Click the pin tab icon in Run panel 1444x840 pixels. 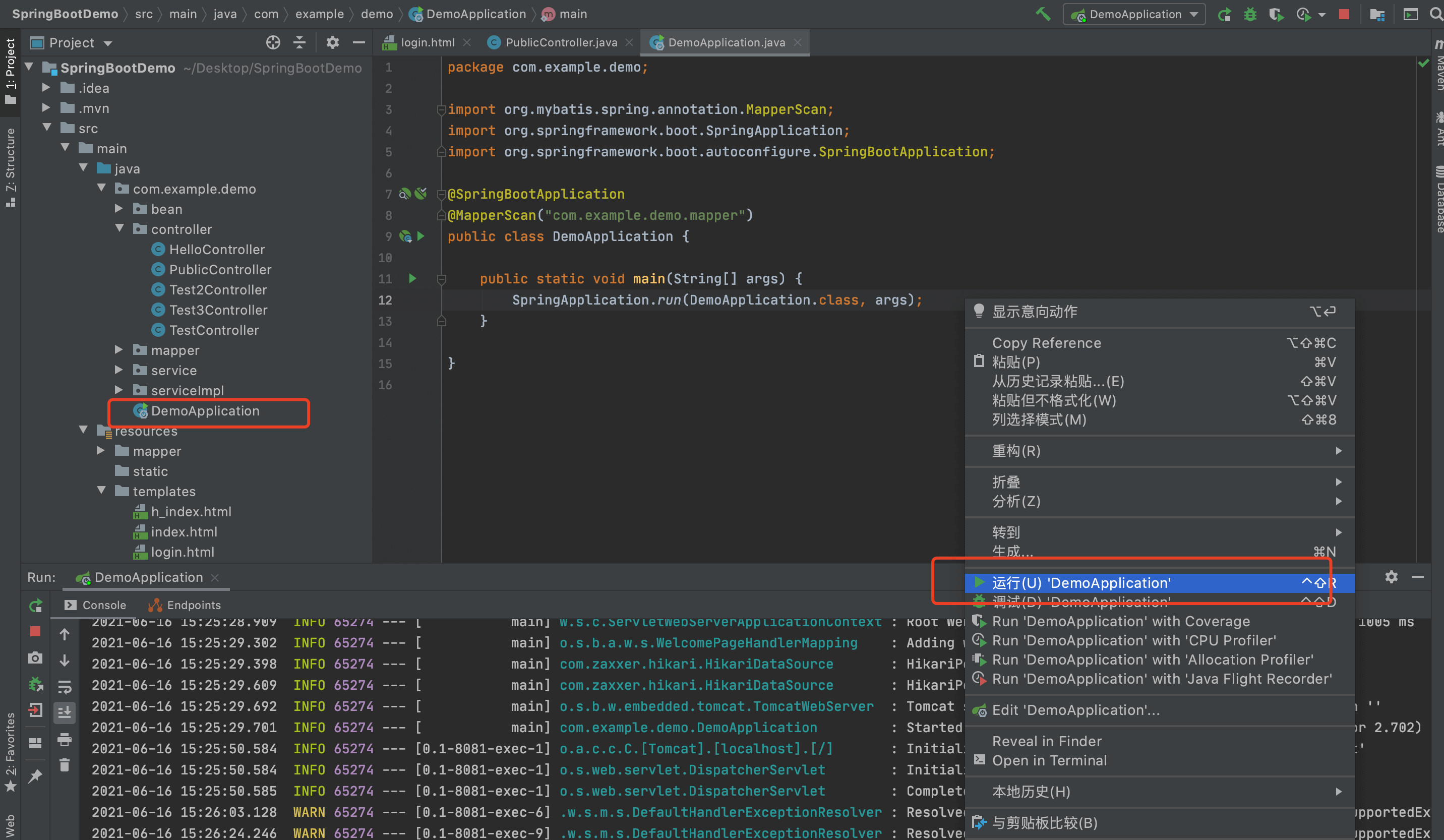point(35,776)
